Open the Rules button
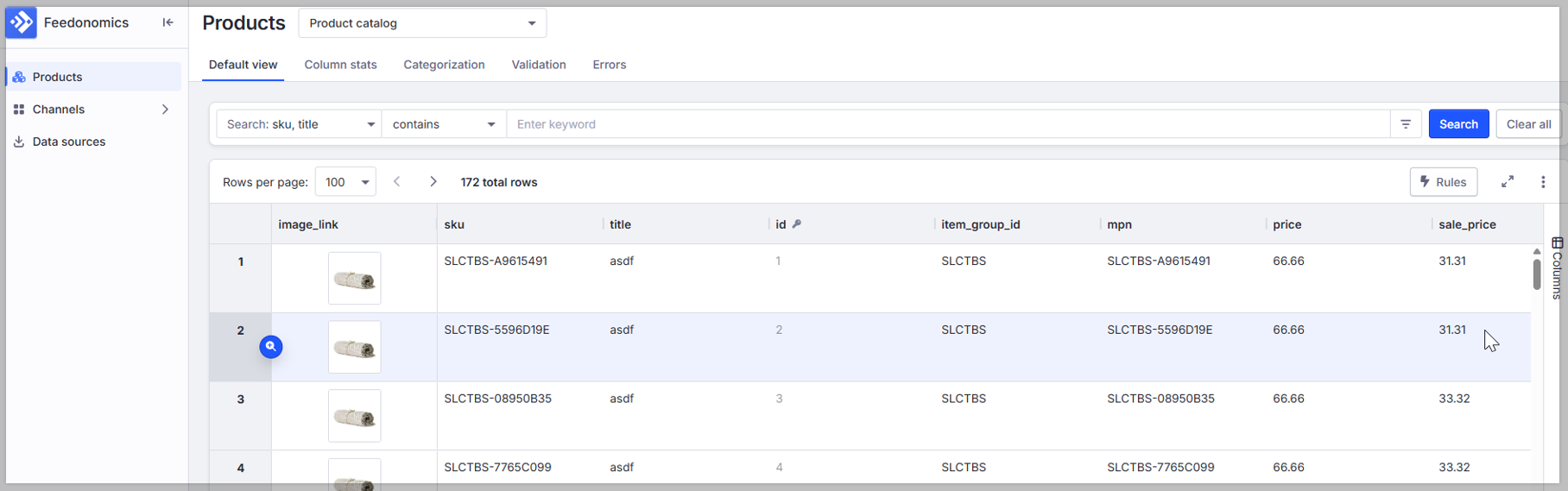1568x491 pixels. pos(1444,182)
